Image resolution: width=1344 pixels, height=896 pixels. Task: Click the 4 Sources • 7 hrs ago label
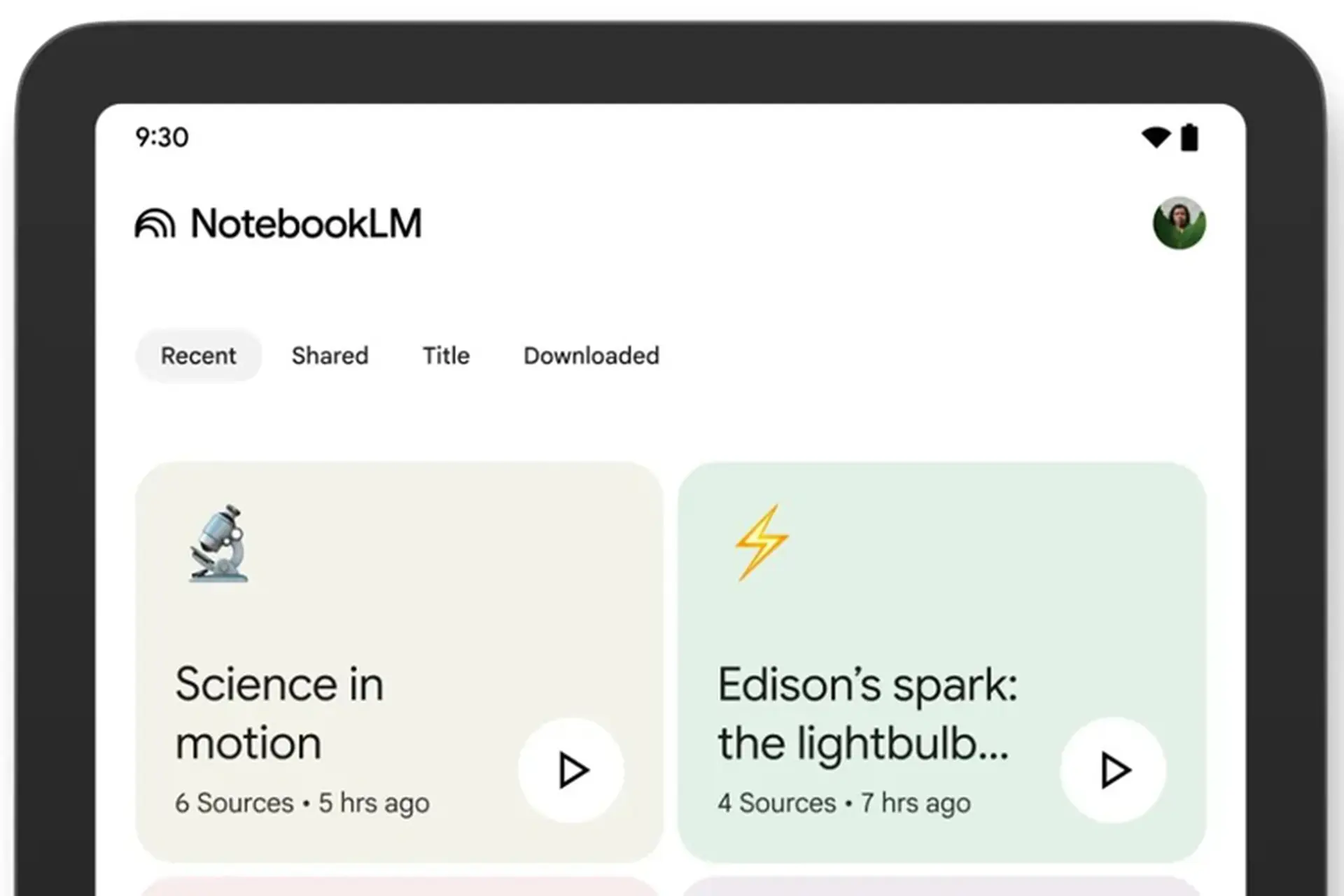844,803
